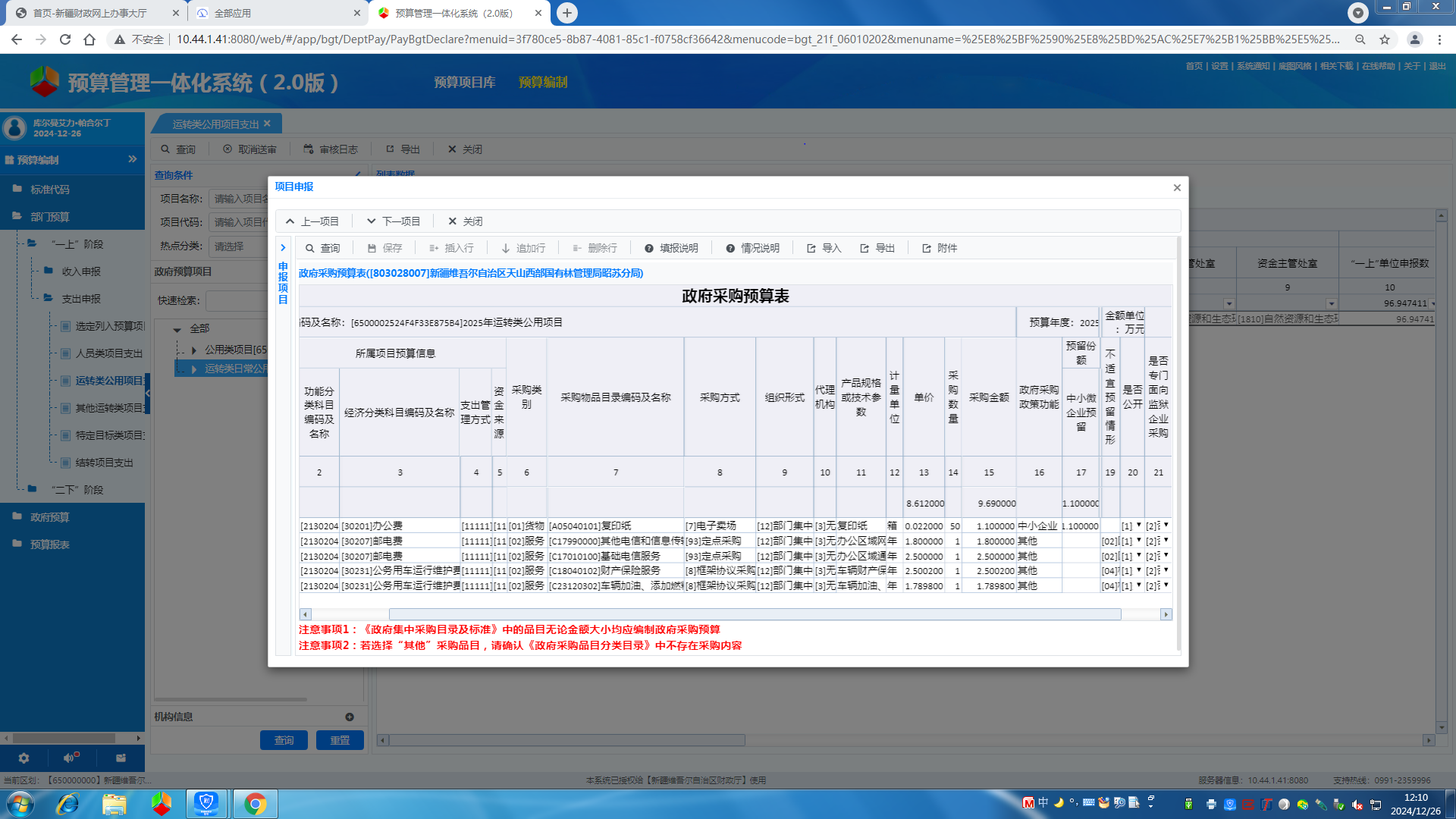The height and width of the screenshot is (819, 1456).
Task: Click 首页 link in top-right header
Action: tap(1194, 66)
